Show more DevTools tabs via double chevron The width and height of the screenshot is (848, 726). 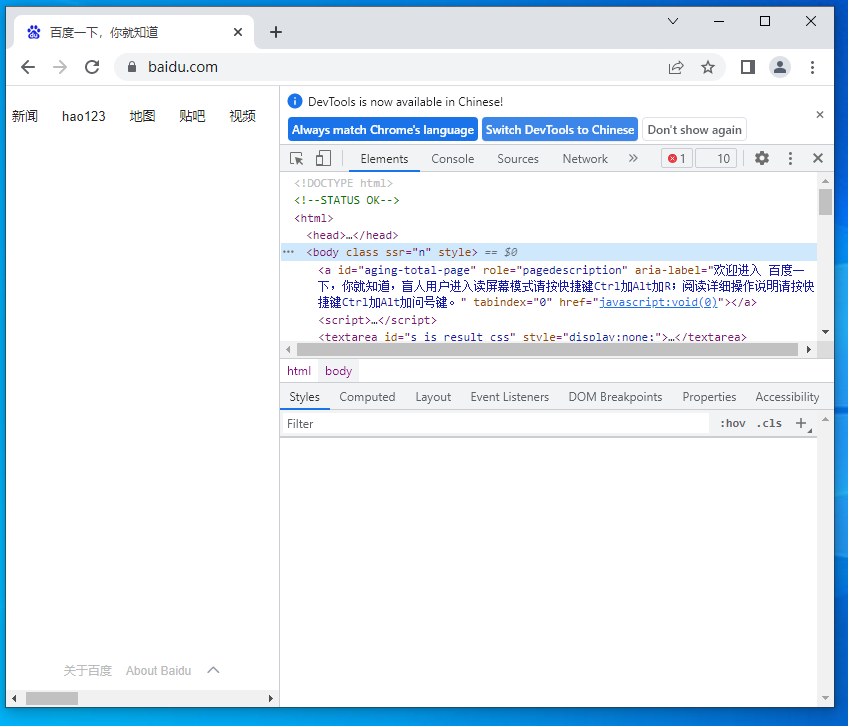(x=633, y=158)
